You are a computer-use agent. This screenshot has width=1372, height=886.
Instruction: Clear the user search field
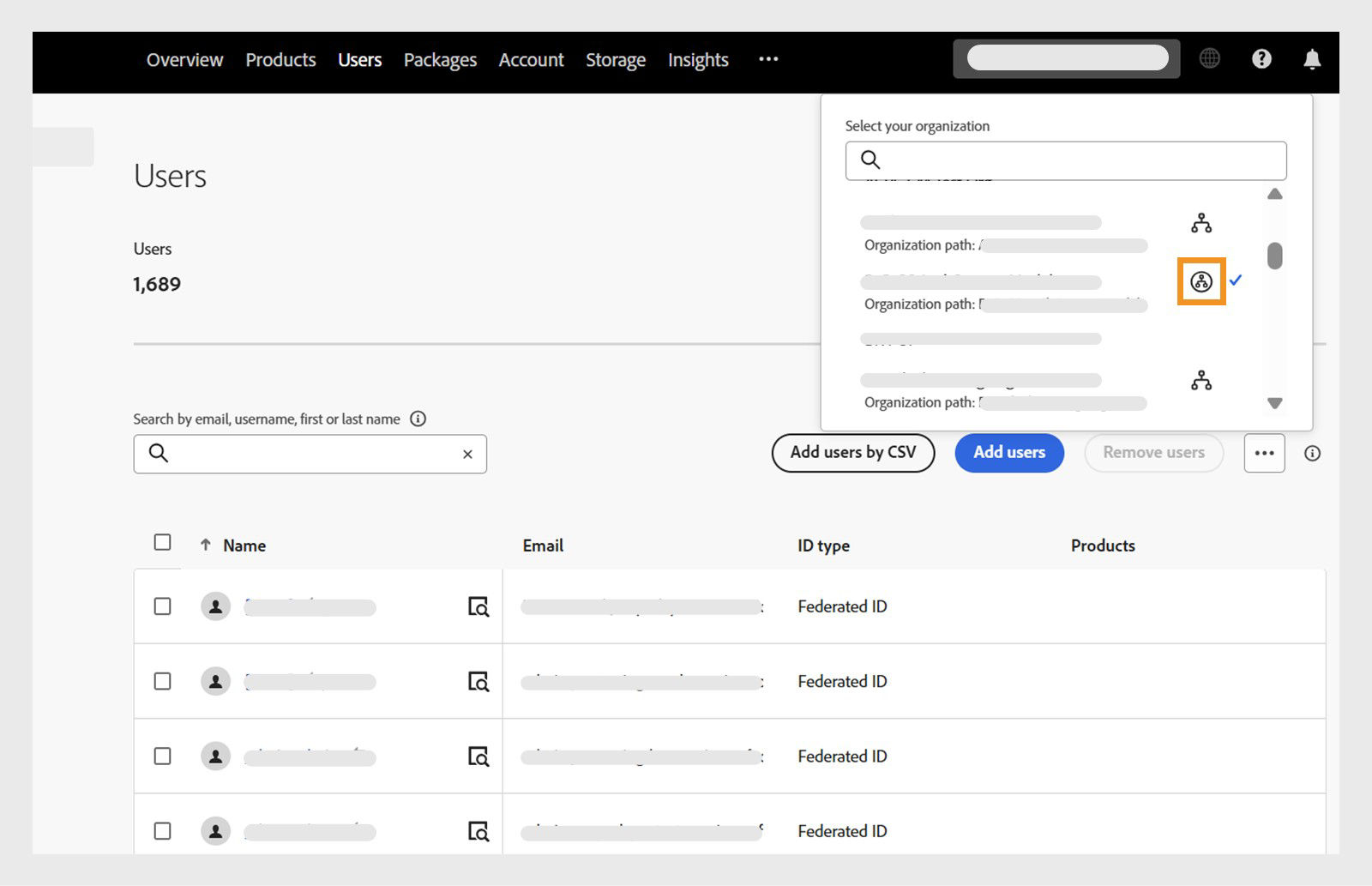point(467,455)
